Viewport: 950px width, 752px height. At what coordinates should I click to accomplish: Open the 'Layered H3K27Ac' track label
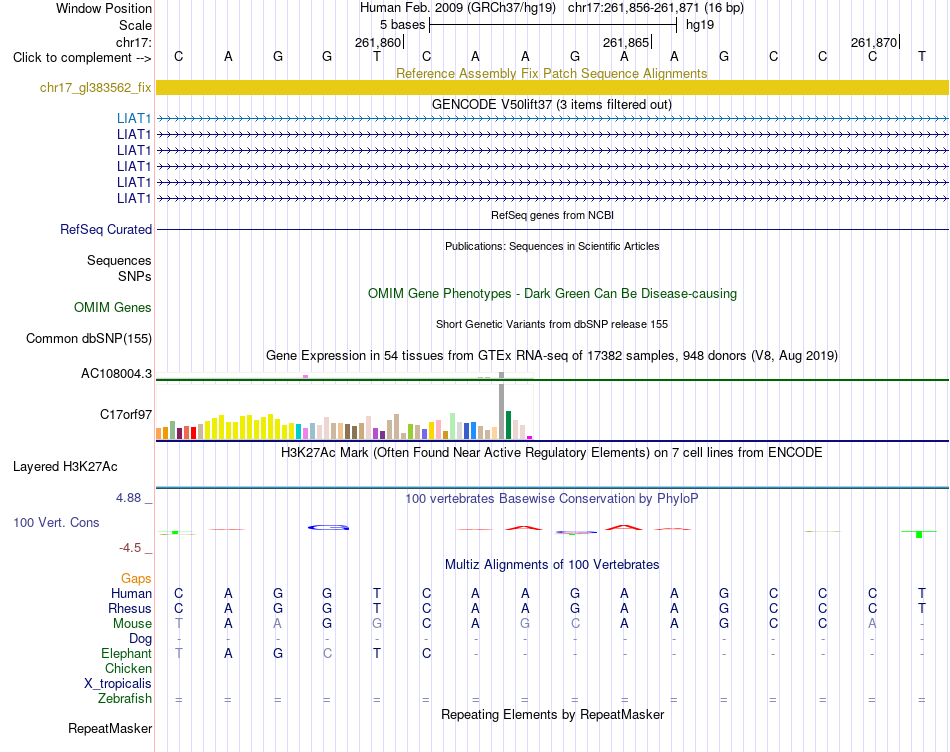(65, 467)
